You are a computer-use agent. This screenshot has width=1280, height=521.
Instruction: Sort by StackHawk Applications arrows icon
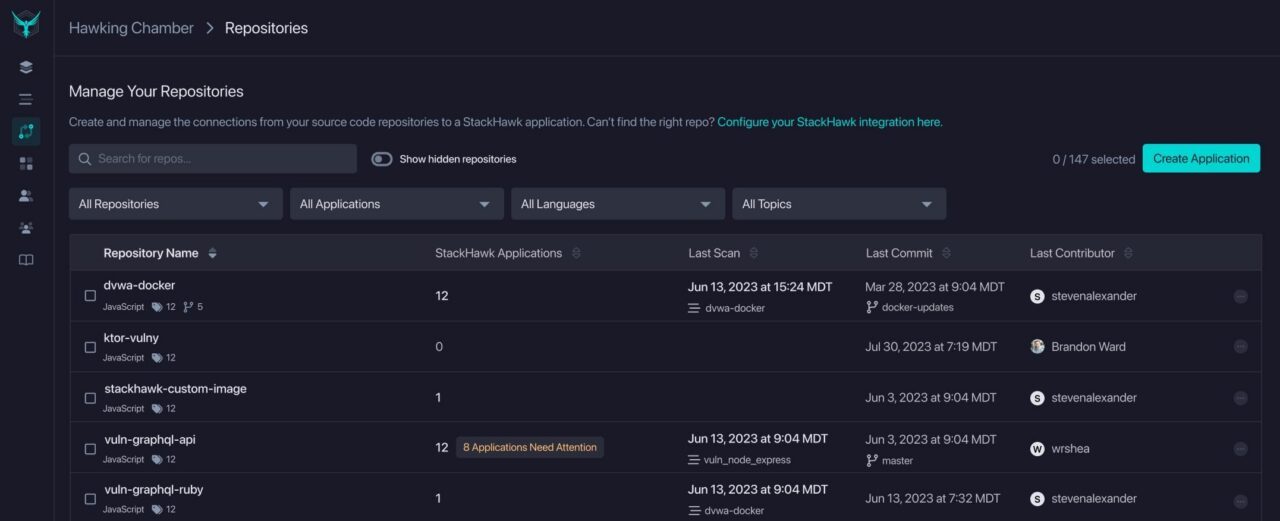[576, 253]
